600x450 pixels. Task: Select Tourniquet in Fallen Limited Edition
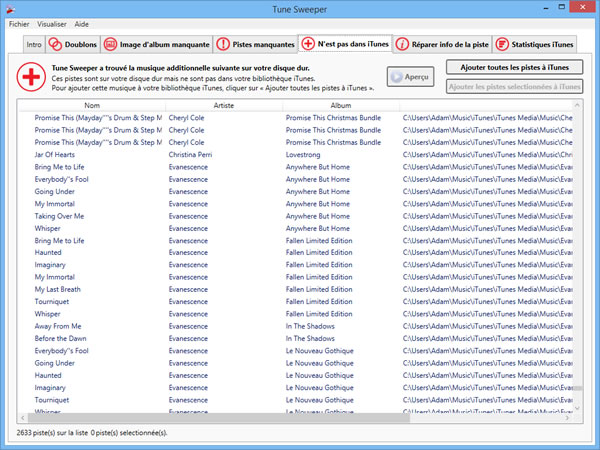click(52, 302)
